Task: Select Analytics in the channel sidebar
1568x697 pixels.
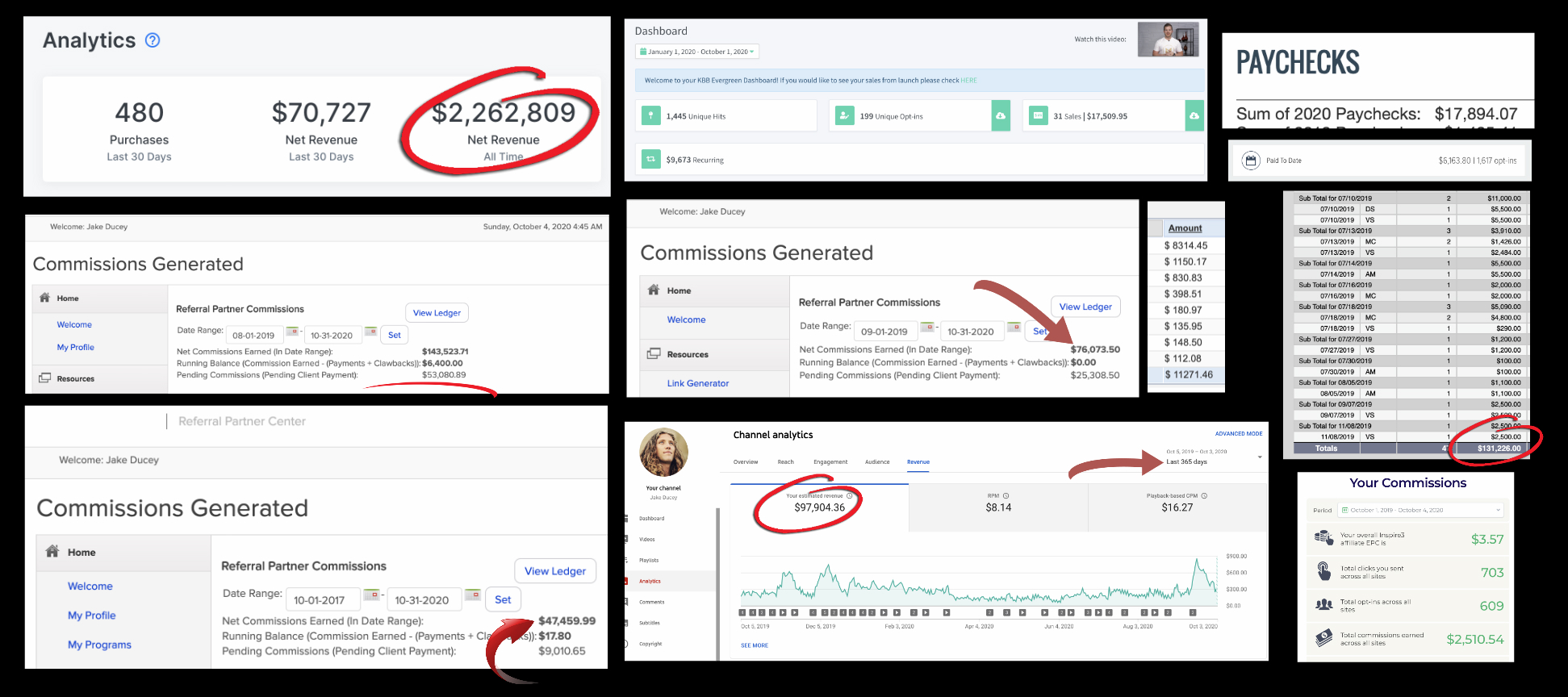Action: pyautogui.click(x=650, y=581)
